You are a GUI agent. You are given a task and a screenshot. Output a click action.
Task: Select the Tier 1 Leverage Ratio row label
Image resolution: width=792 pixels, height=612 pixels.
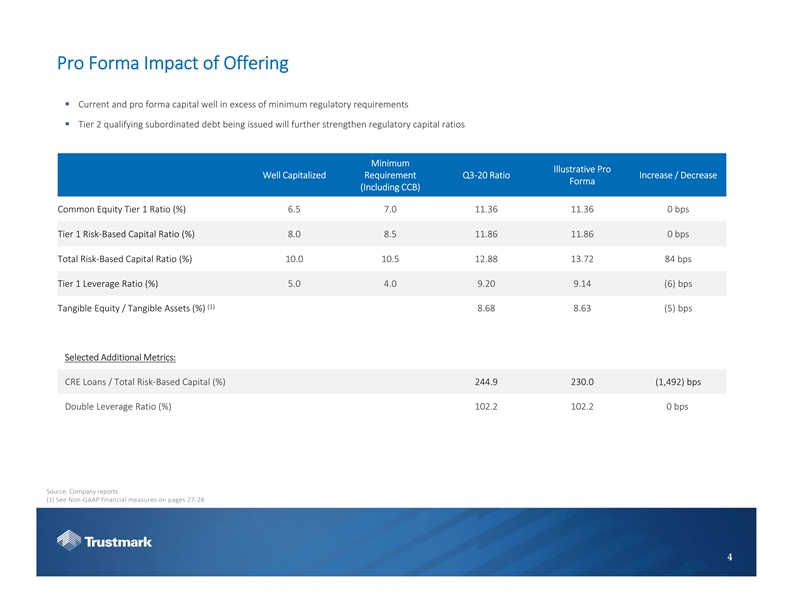pos(108,283)
